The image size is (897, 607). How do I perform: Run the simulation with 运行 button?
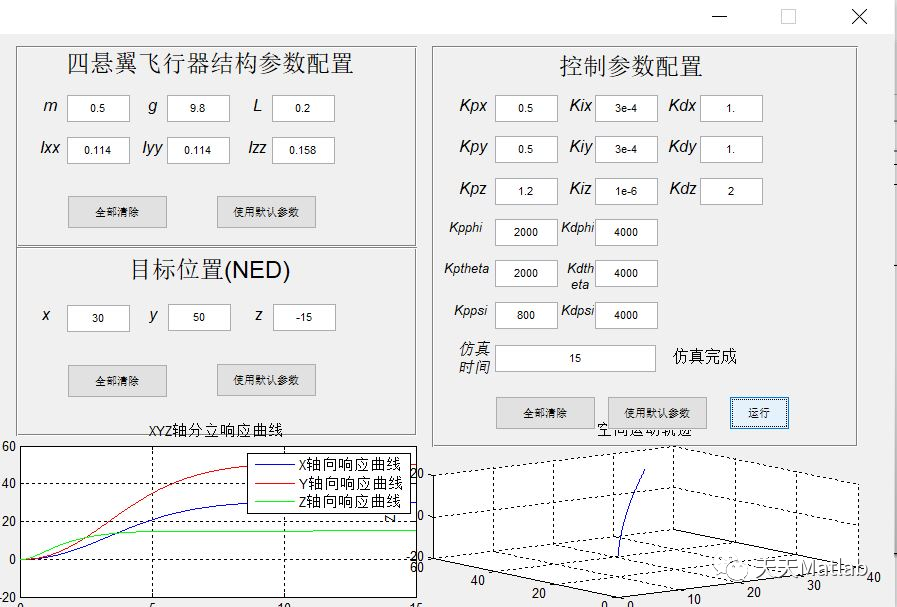point(759,413)
